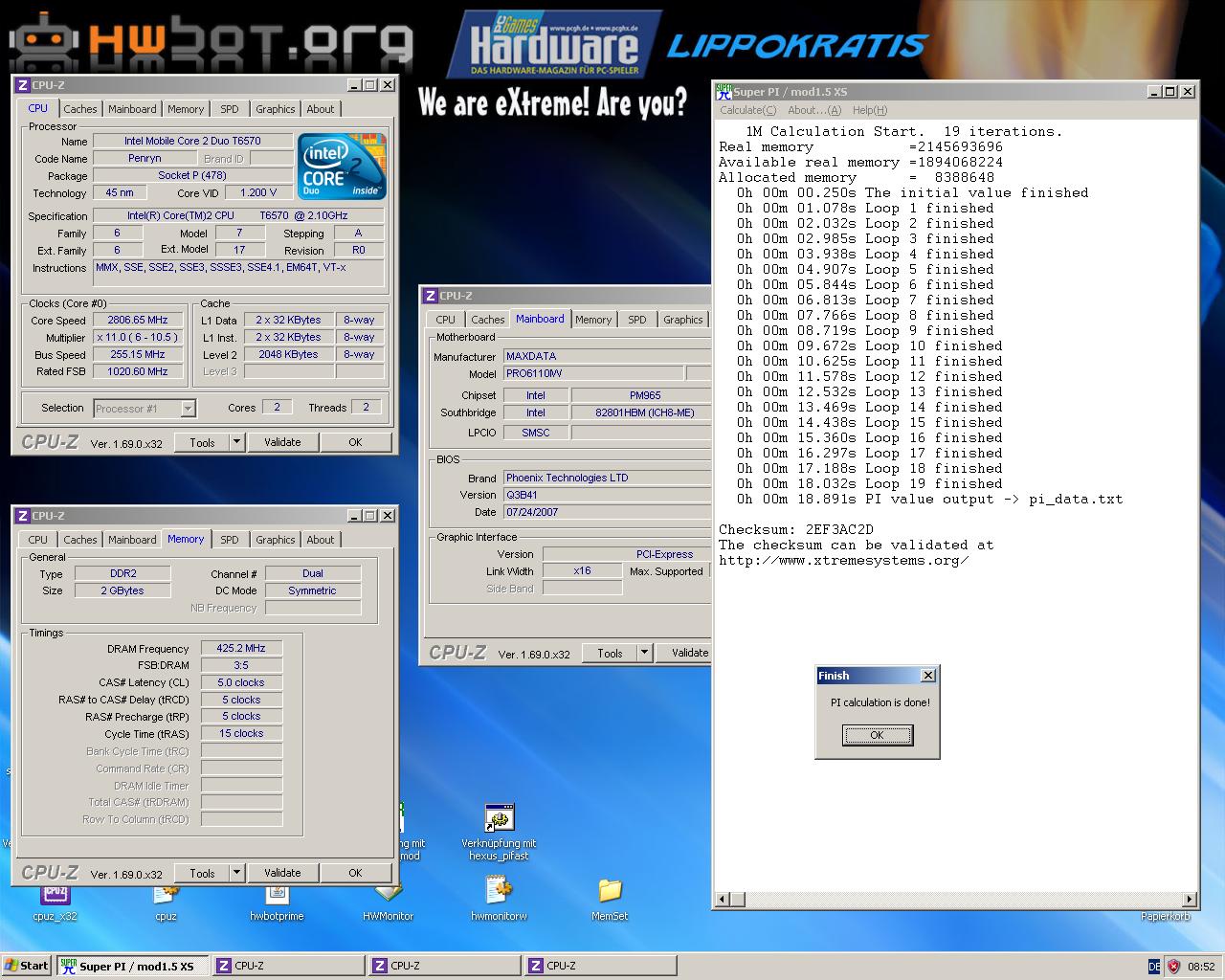Screen dimensions: 1225x980
Task: Open the Papierkorb recycle bin icon
Action: pos(1165,916)
